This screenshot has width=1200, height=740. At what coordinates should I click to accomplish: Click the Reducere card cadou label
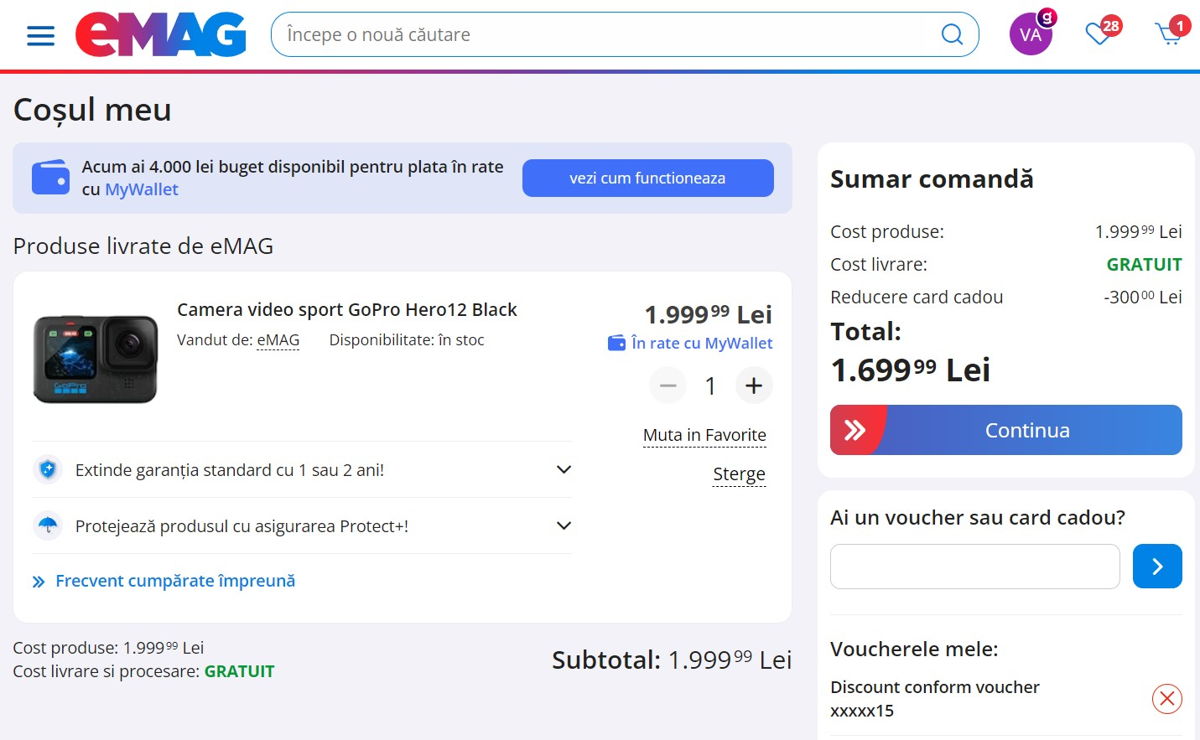pos(917,298)
